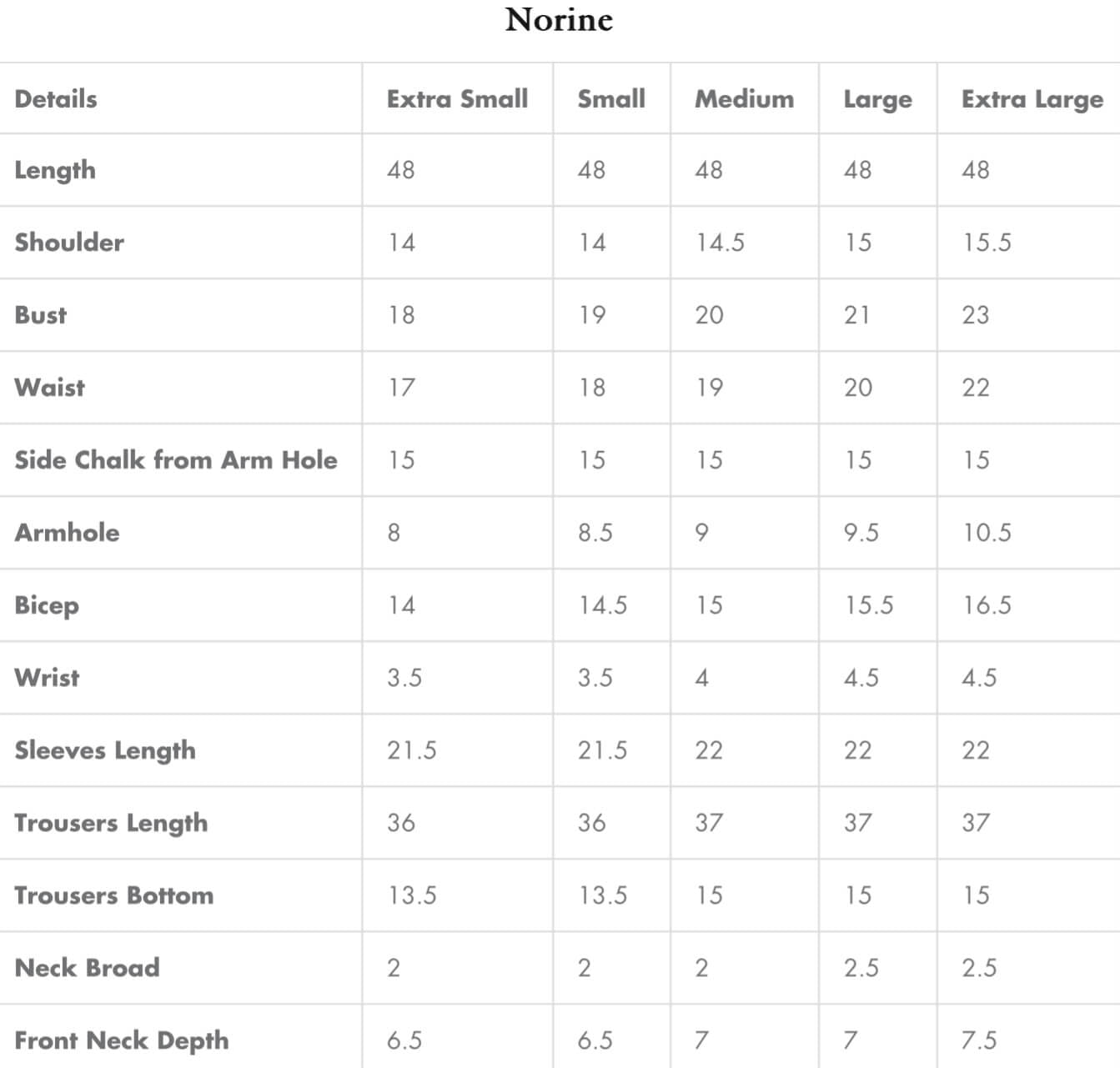Select the Shoulder row label
The image size is (1120, 1068).
(69, 243)
